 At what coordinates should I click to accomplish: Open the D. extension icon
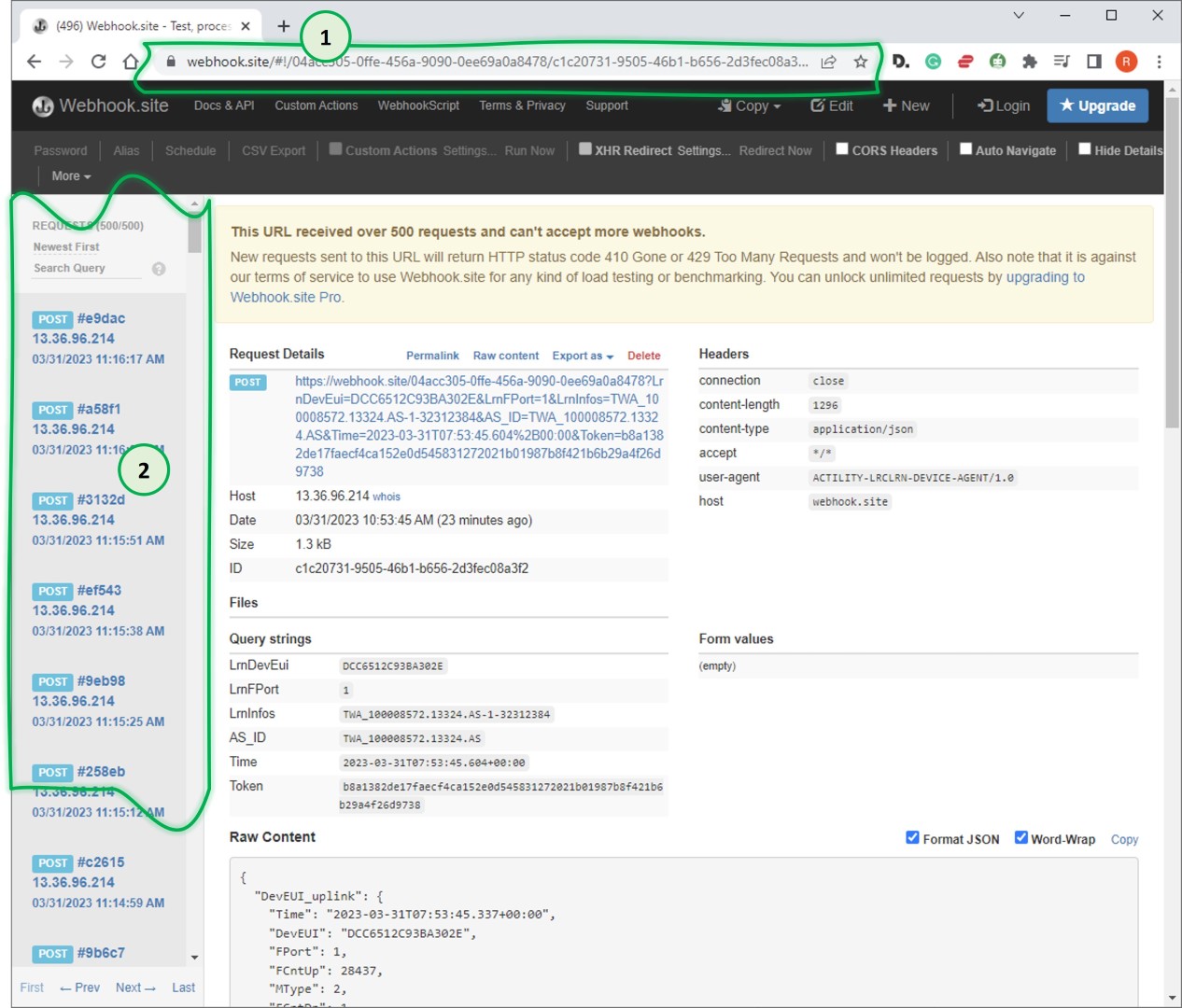tap(900, 62)
